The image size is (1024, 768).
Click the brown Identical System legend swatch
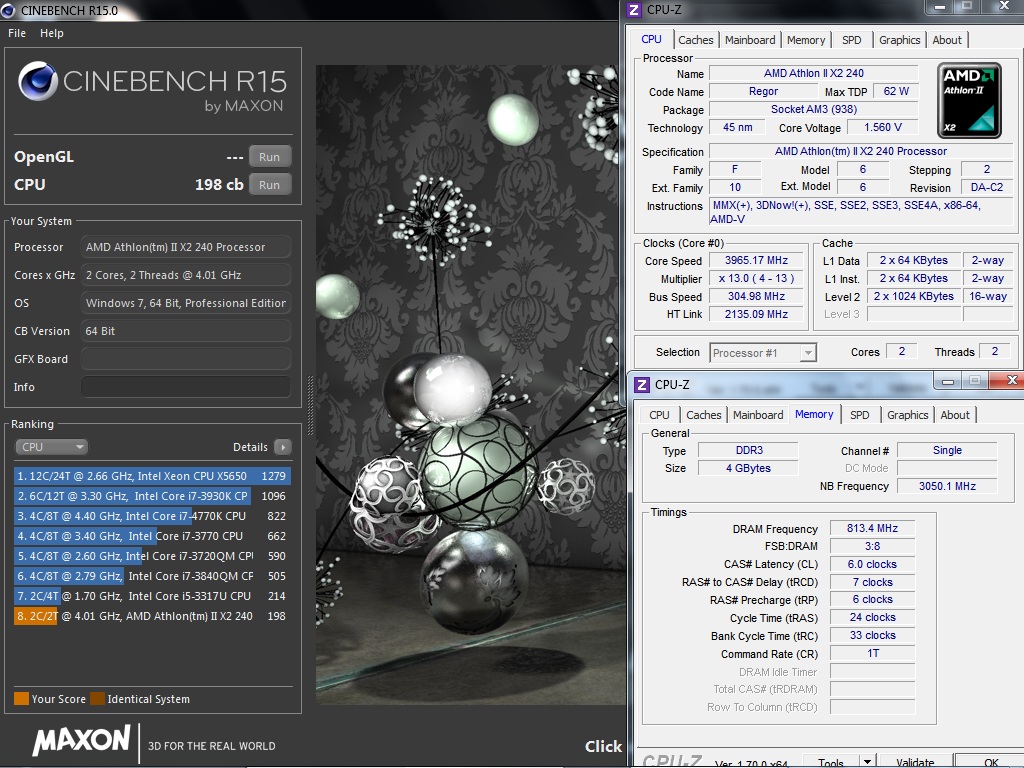point(97,699)
